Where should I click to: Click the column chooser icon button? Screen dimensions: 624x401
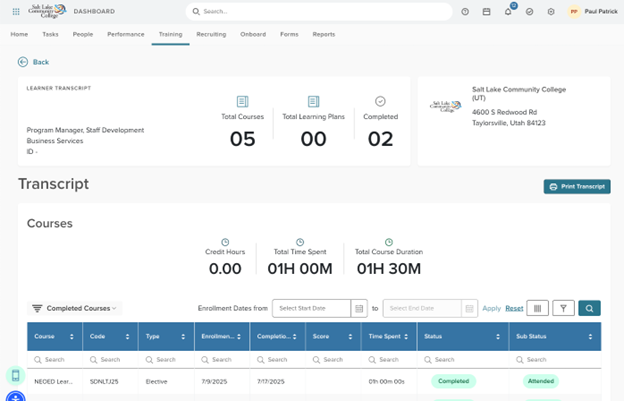[x=538, y=308]
